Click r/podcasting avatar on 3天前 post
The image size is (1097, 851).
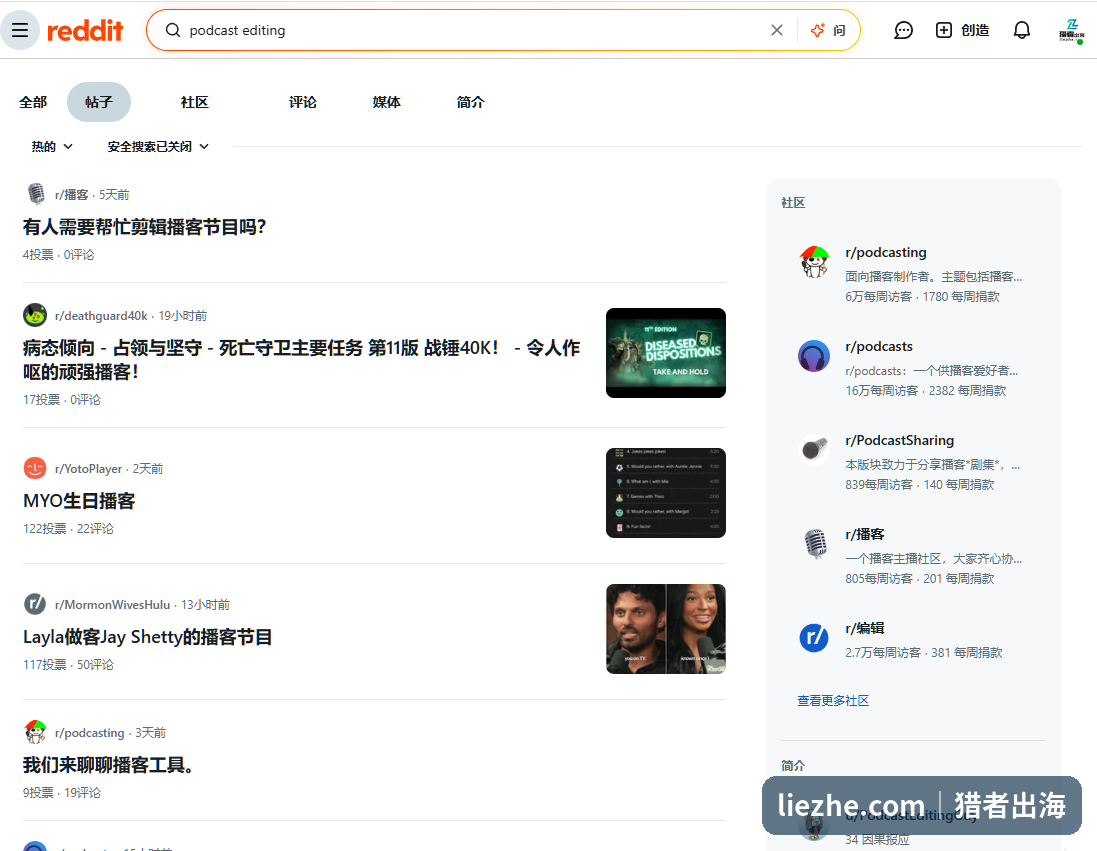click(x=35, y=731)
